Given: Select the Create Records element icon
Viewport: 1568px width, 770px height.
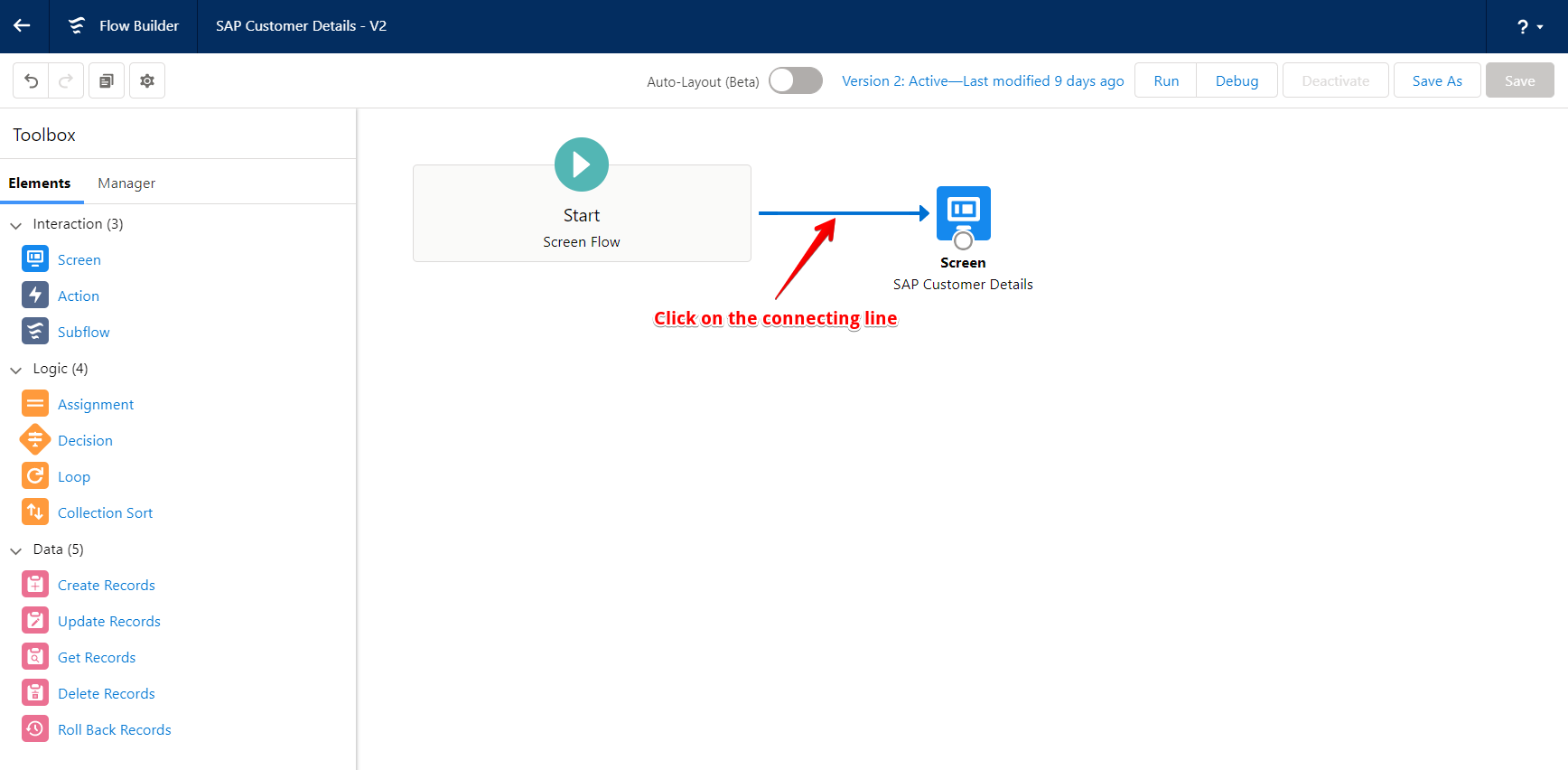Looking at the screenshot, I should [35, 585].
